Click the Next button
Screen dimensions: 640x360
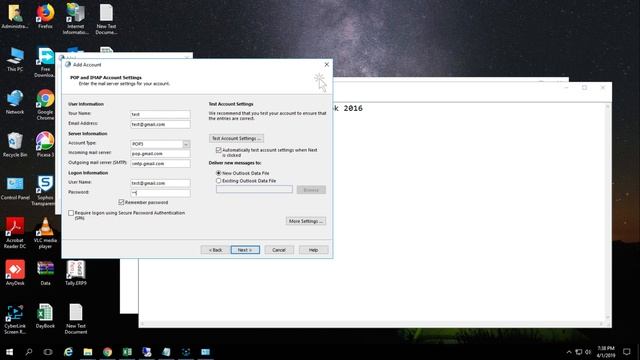coord(245,250)
